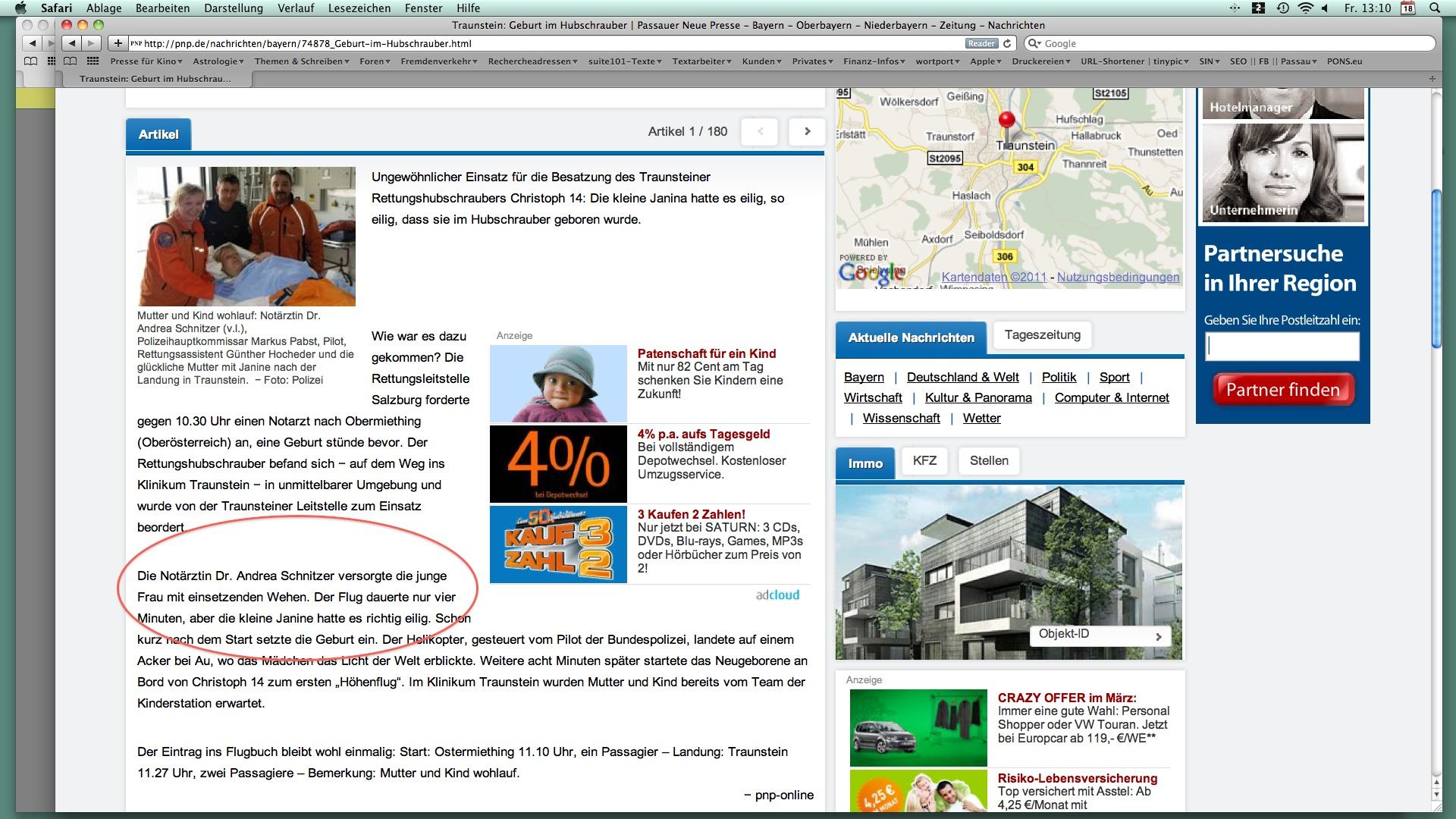Screen dimensions: 1456x819
Task: Click the Postleitzahl input field
Action: tap(1282, 347)
